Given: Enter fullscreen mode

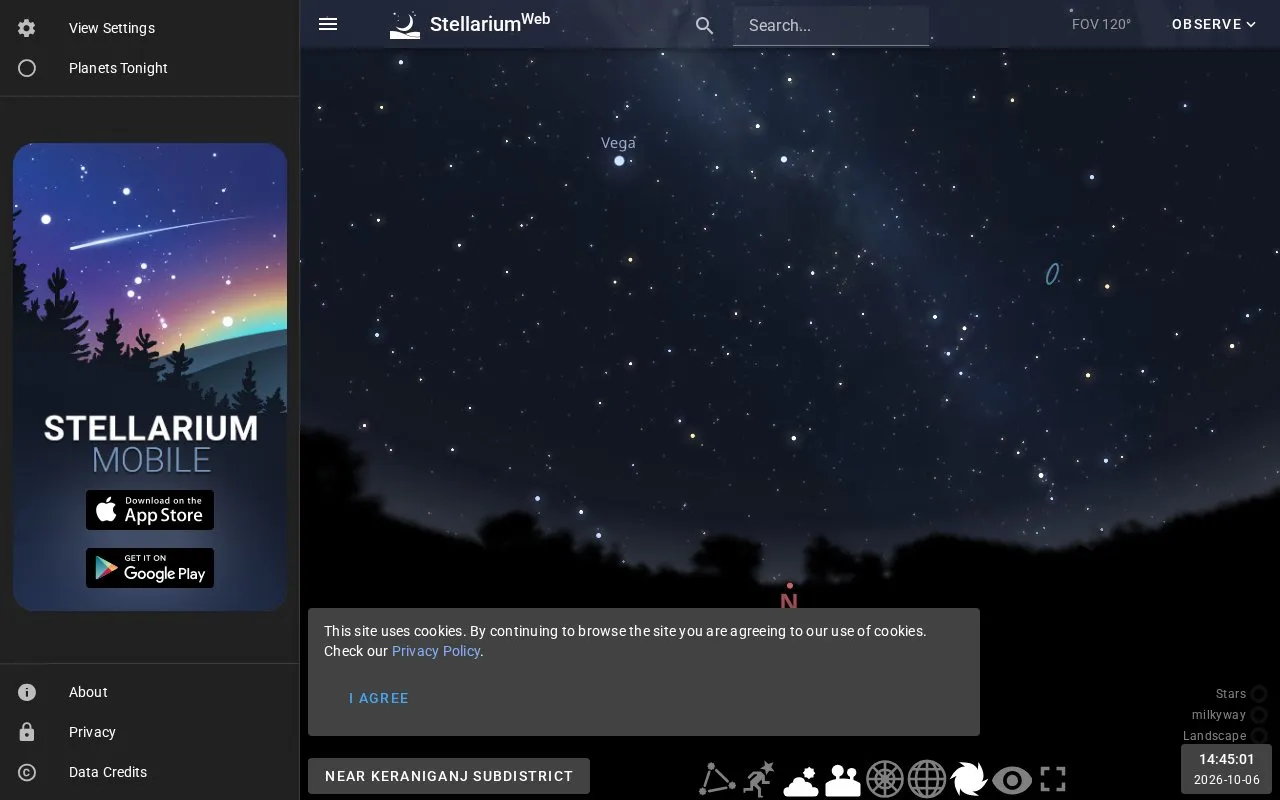Looking at the screenshot, I should pos(1053,779).
